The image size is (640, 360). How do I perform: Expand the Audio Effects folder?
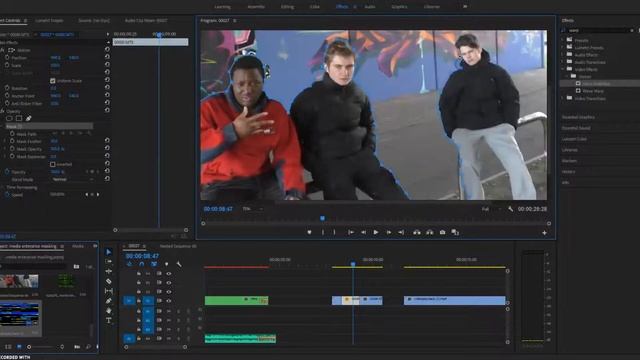coord(563,55)
